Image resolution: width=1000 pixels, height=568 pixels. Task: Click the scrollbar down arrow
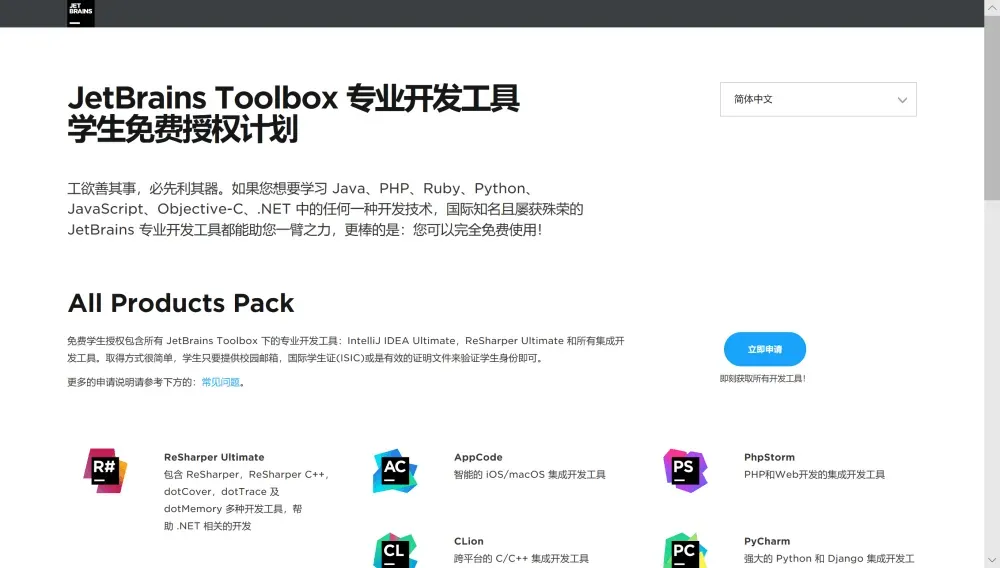point(992,560)
